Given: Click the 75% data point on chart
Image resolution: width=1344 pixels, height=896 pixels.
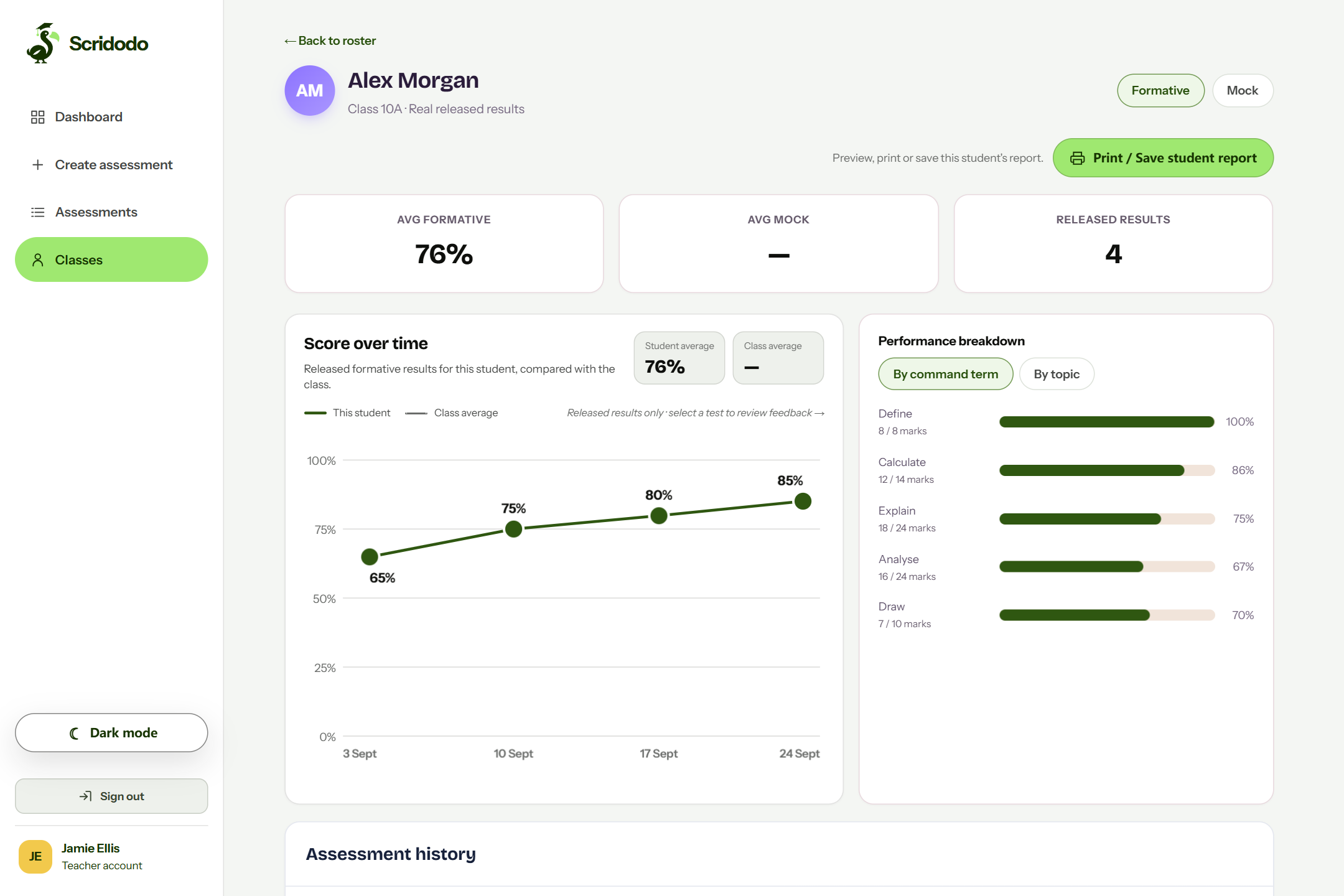Looking at the screenshot, I should point(513,529).
